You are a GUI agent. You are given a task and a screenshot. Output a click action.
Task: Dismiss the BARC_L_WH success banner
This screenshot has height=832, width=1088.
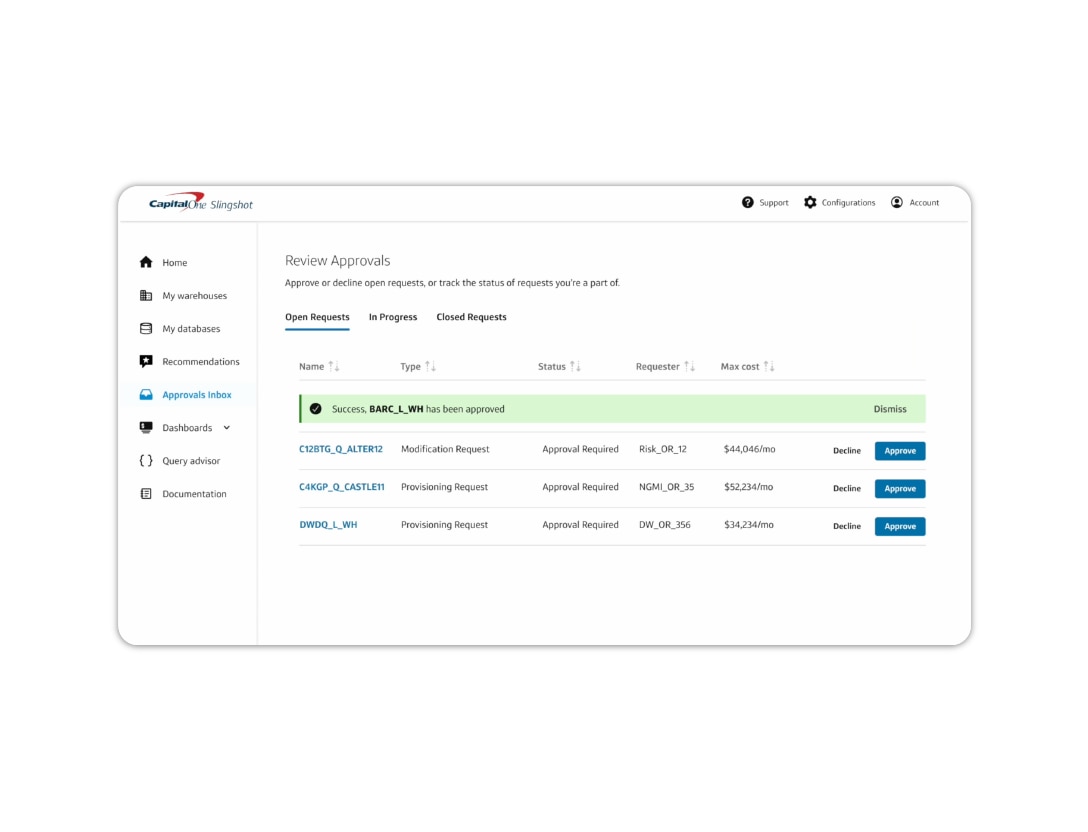[890, 409]
